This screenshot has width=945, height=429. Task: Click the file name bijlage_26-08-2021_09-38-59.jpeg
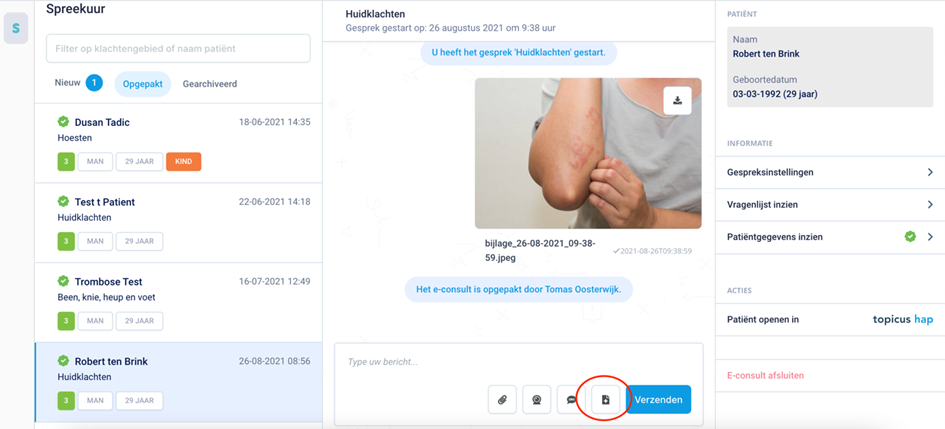click(x=540, y=251)
